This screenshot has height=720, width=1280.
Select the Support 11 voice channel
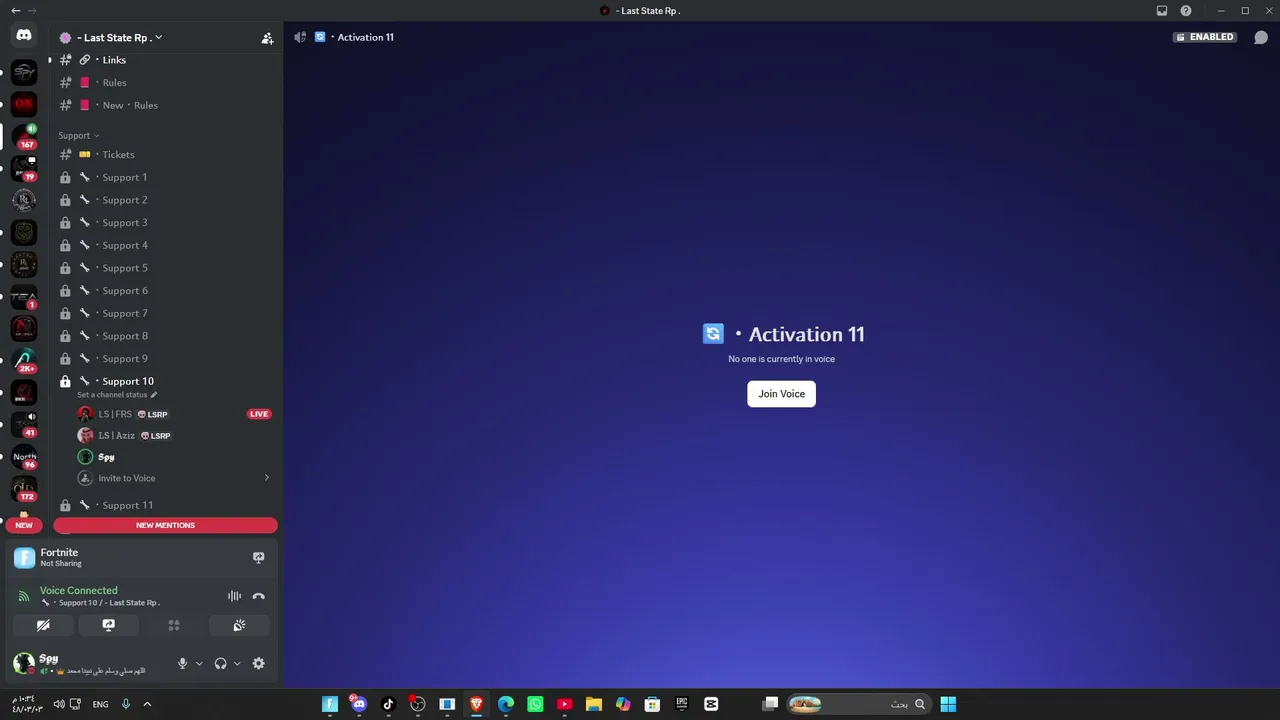point(165,505)
